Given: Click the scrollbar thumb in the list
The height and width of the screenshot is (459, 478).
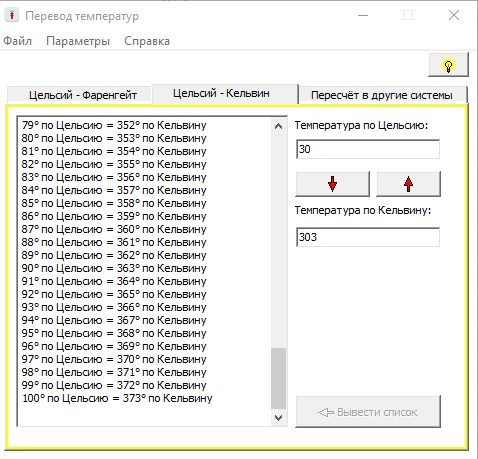Looking at the screenshot, I should tap(279, 378).
